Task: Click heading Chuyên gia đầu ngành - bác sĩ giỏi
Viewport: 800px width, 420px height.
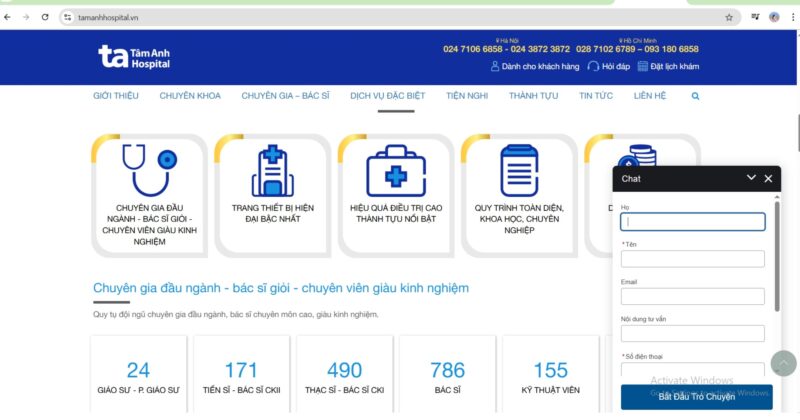Action: point(281,288)
